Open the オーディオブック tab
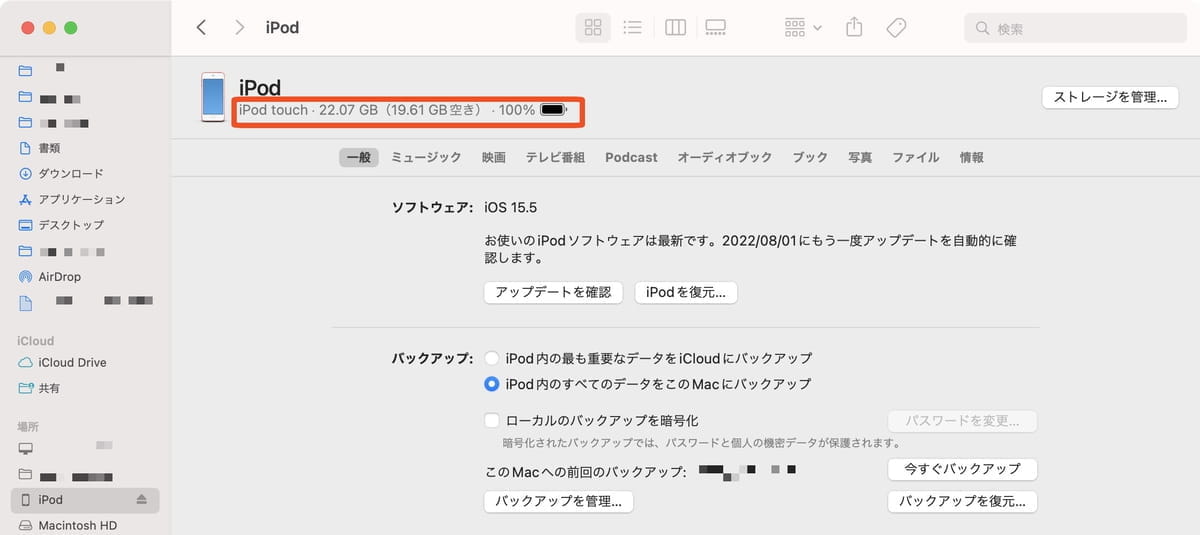The width and height of the screenshot is (1200, 535). (724, 157)
